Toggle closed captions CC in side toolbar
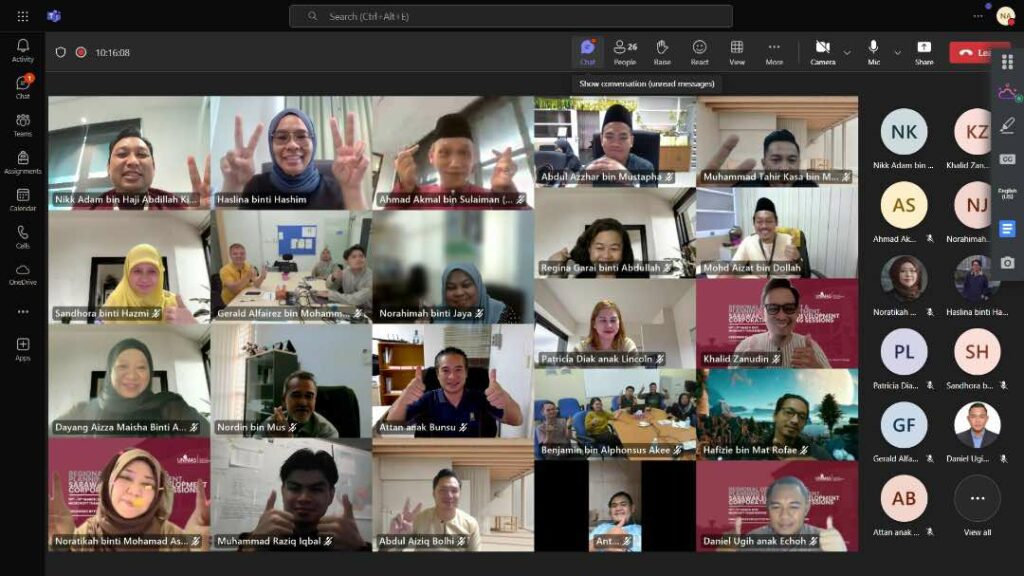The width and height of the screenshot is (1024, 576). [x=1007, y=159]
